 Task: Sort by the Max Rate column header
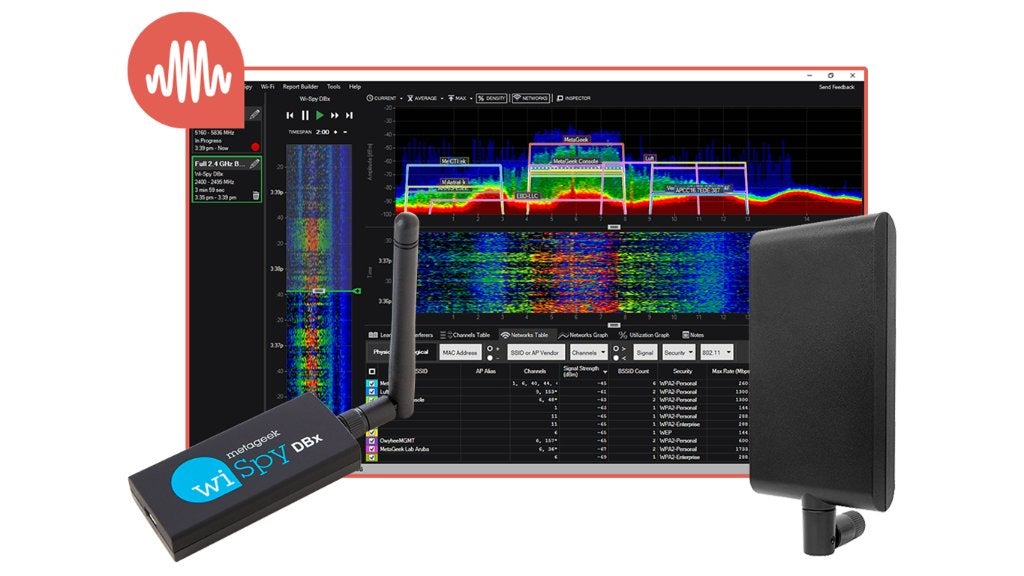pyautogui.click(x=730, y=371)
